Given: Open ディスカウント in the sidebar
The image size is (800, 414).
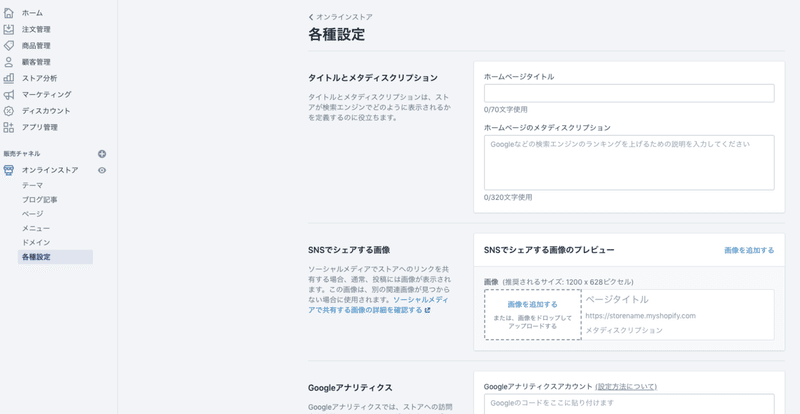Looking at the screenshot, I should click(46, 111).
